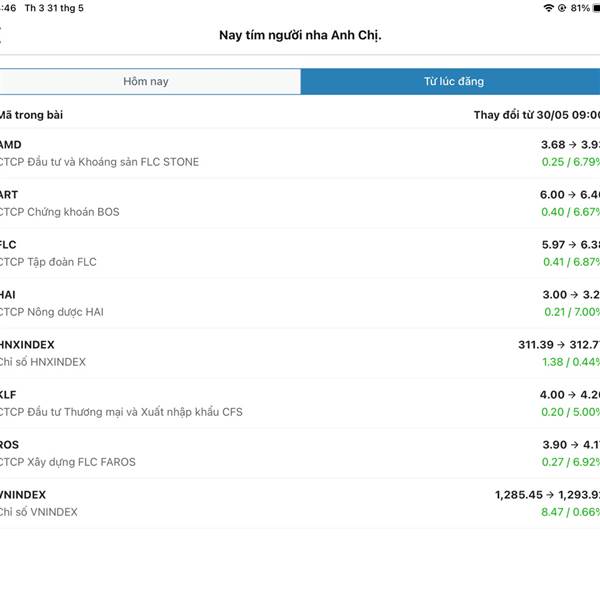Open the FLC stock row
The image size is (600, 600).
click(300, 253)
